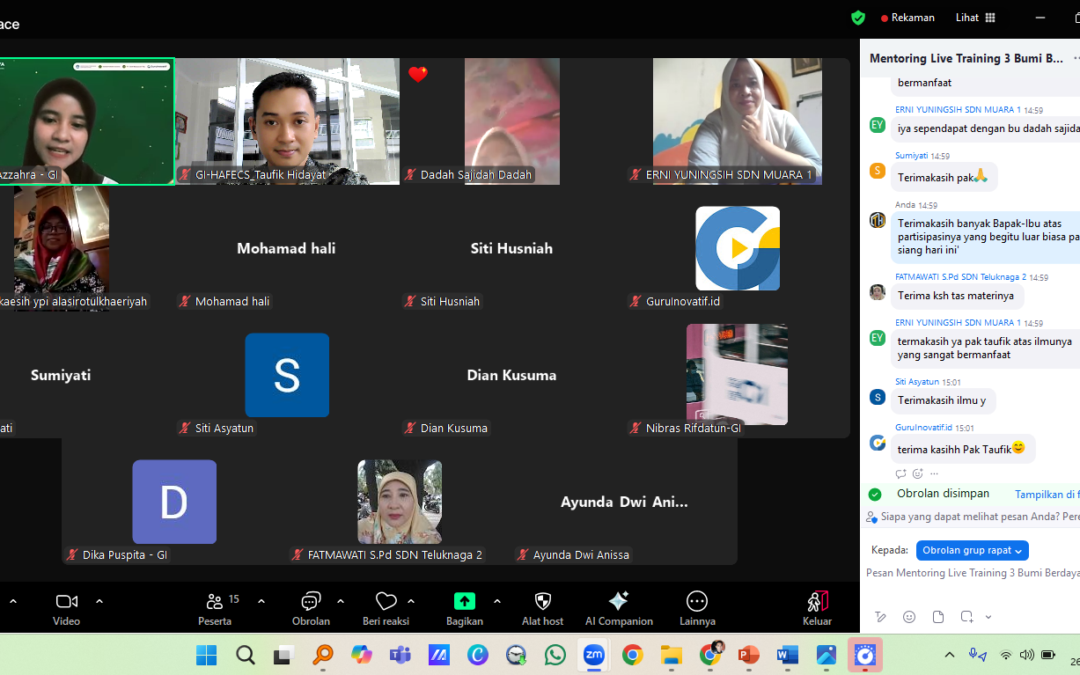Click the Zoom icon in the taskbar
Viewport: 1080px width, 675px height.
[594, 655]
